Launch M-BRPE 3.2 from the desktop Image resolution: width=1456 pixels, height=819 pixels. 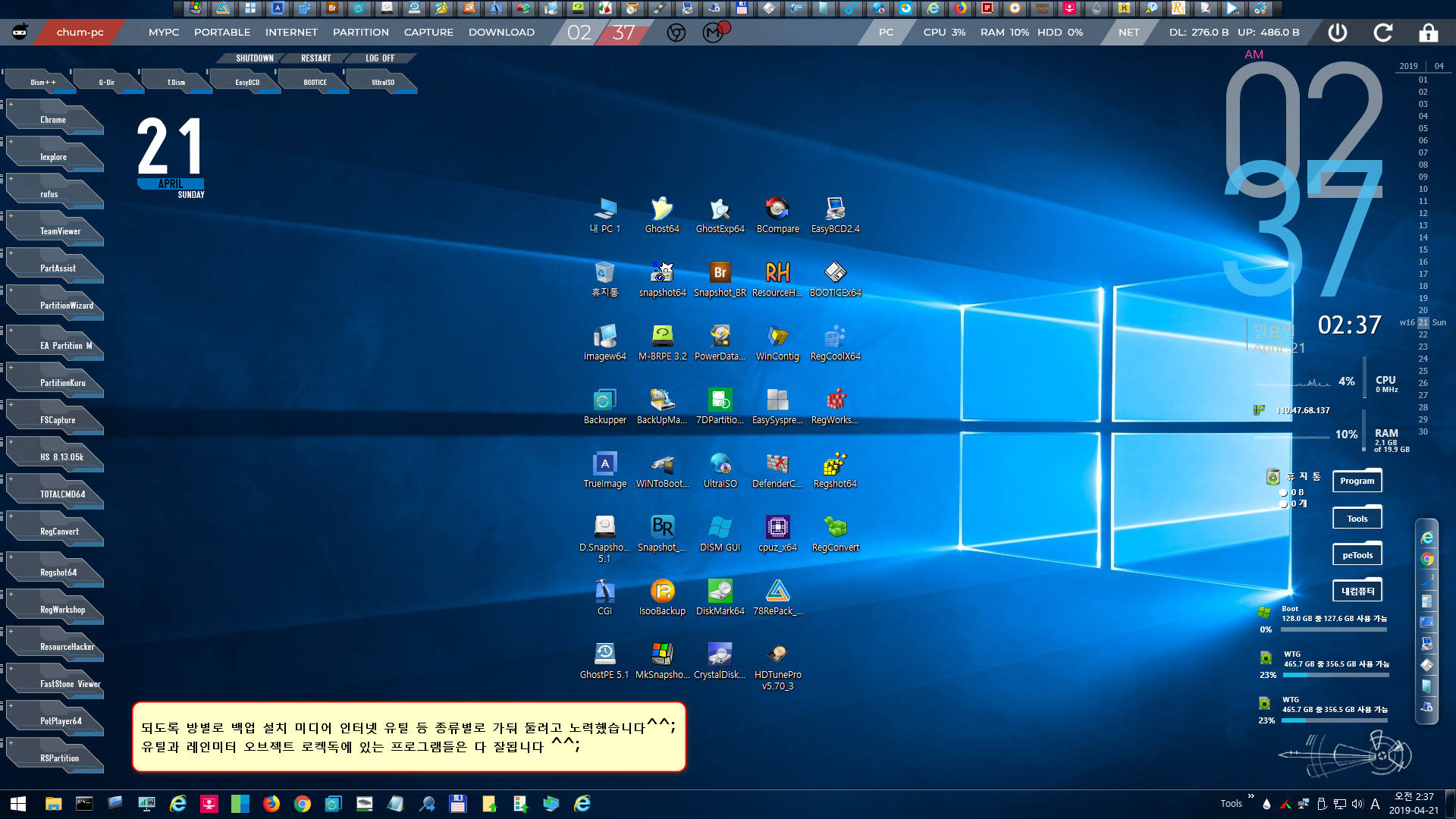[x=662, y=341]
